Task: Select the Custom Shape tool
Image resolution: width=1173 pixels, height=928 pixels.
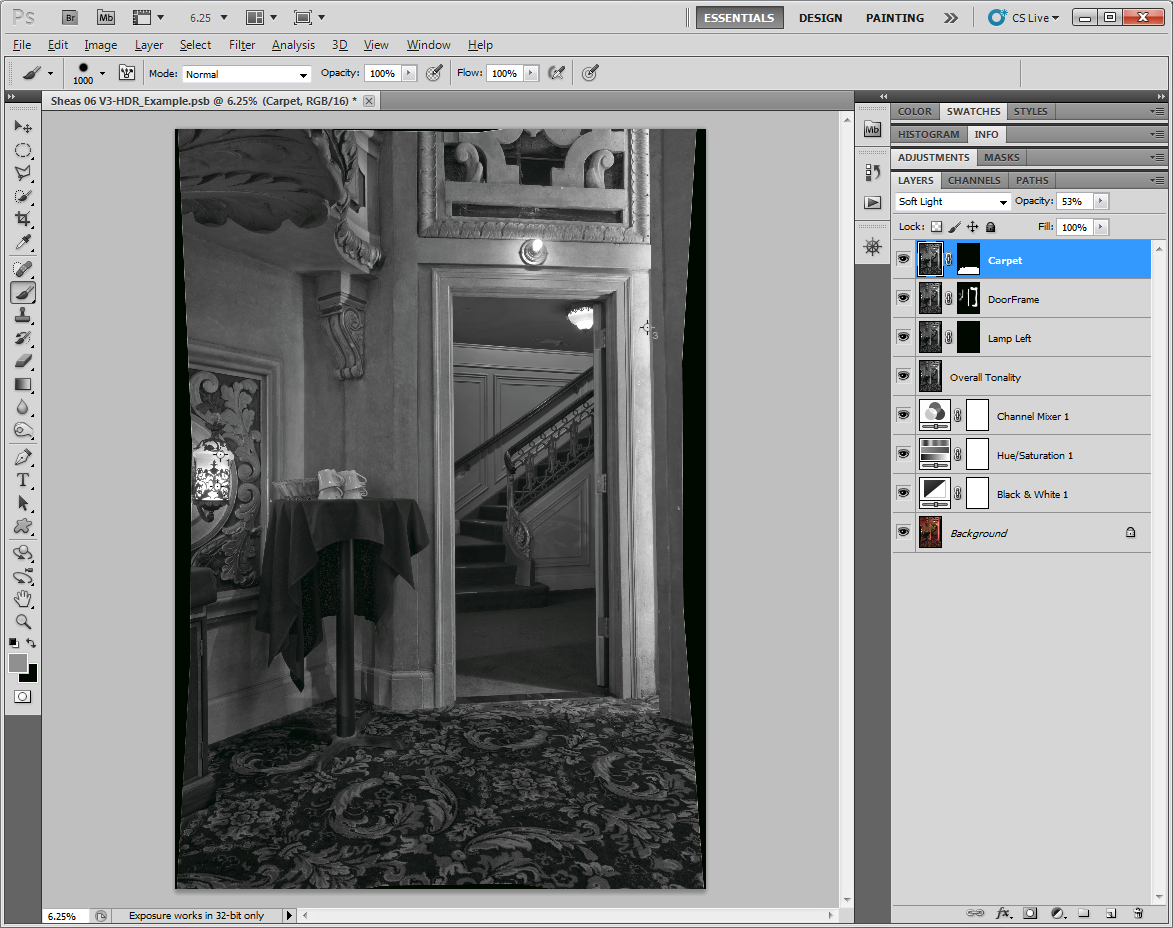Action: click(23, 527)
